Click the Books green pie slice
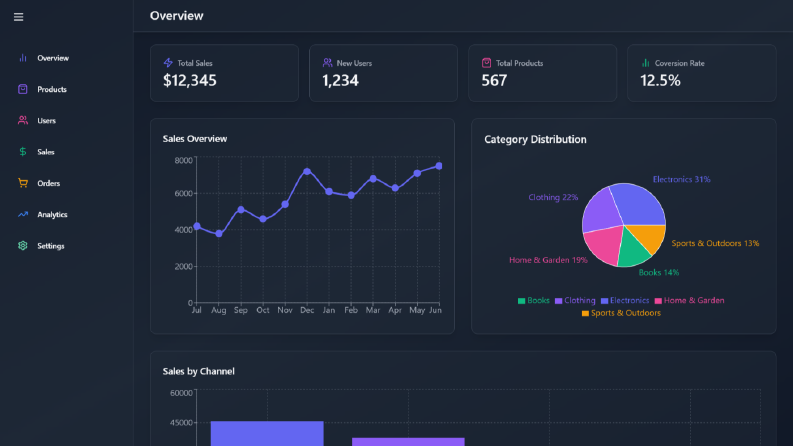The image size is (793, 446). [x=632, y=251]
